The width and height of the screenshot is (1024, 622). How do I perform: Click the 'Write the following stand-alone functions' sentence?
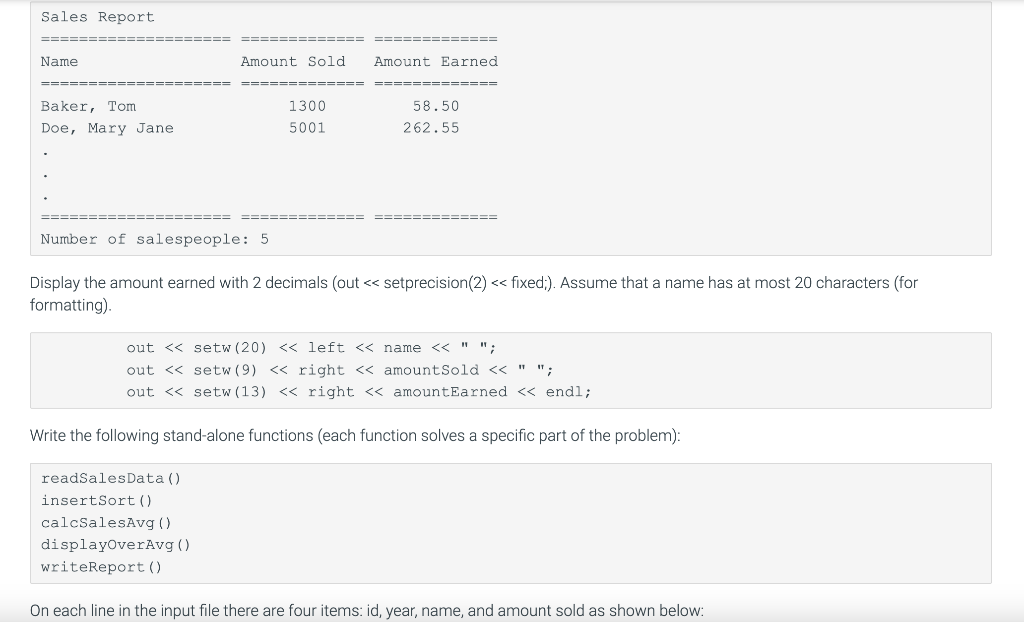[355, 434]
